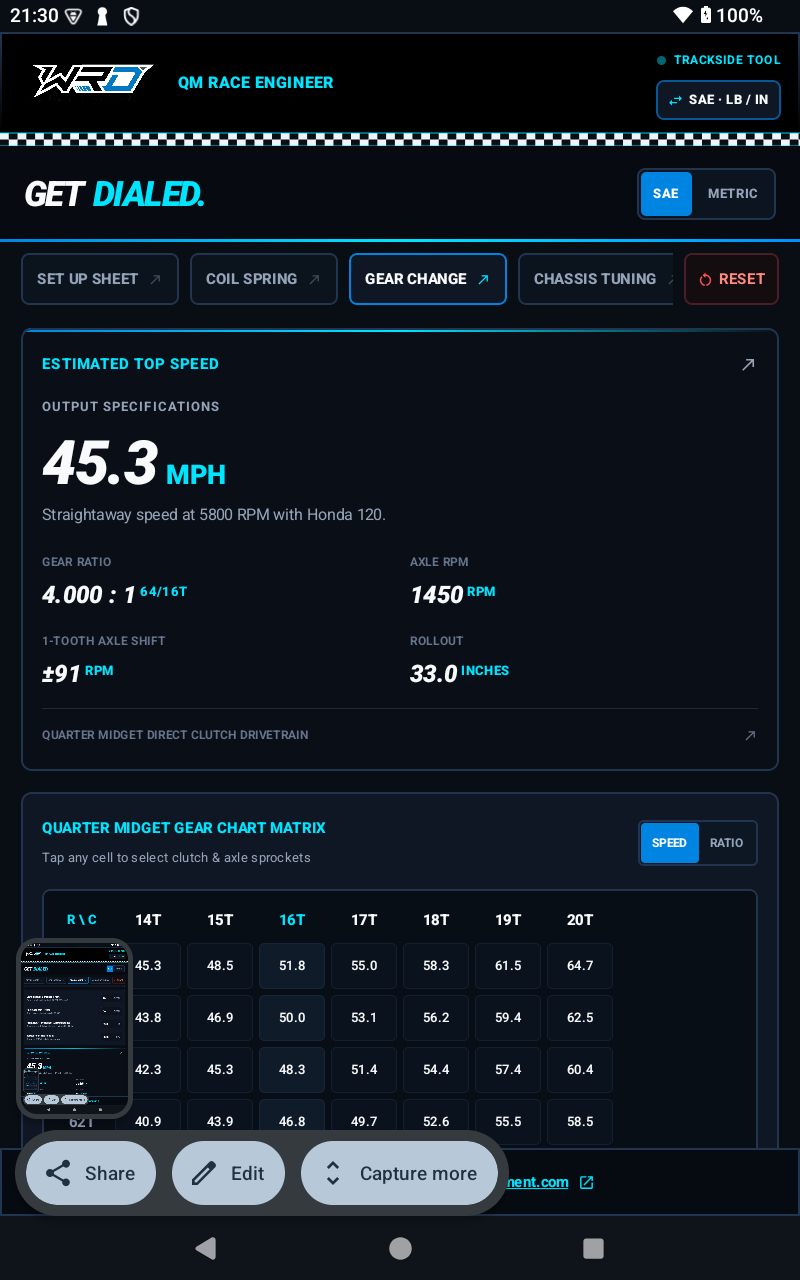This screenshot has height=1280, width=800.
Task: Reset values with the RESET button
Action: (731, 279)
